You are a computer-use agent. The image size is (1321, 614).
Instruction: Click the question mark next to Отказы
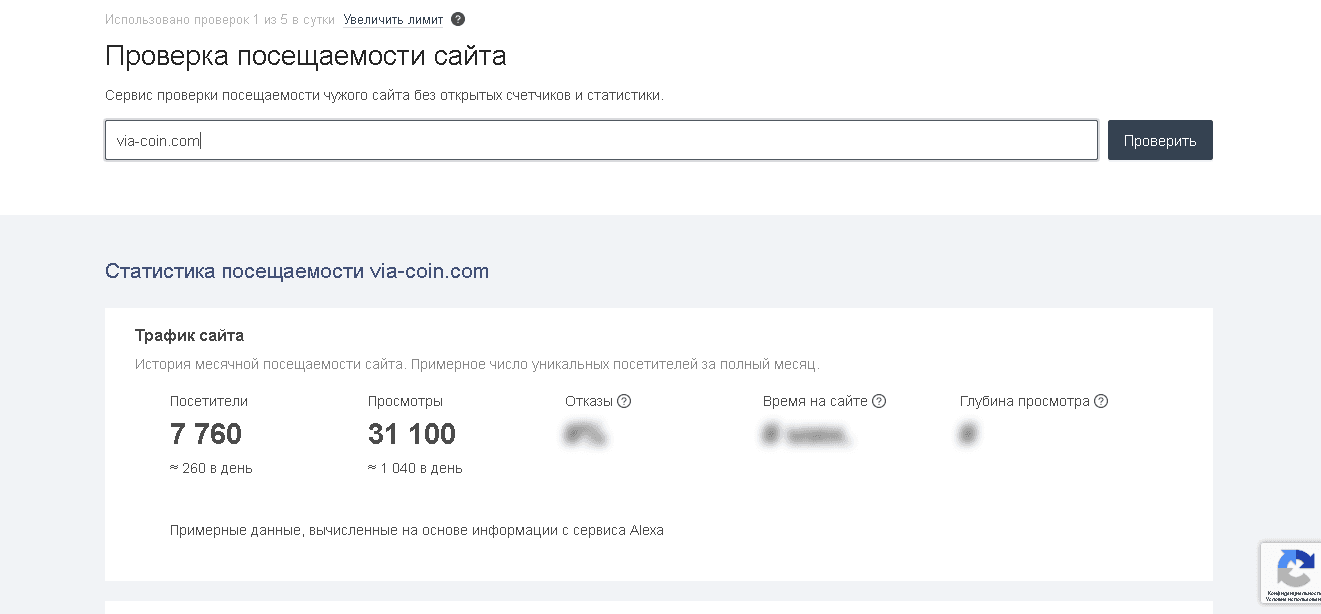pyautogui.click(x=624, y=401)
